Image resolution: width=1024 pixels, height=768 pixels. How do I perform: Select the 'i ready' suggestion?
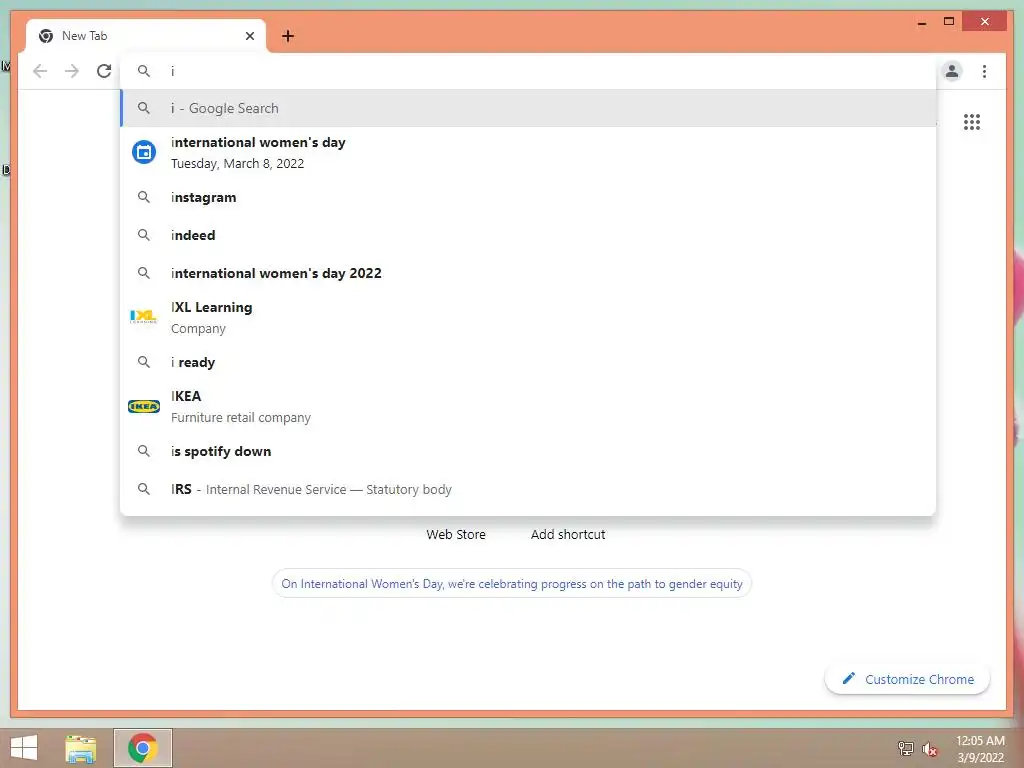click(x=528, y=362)
